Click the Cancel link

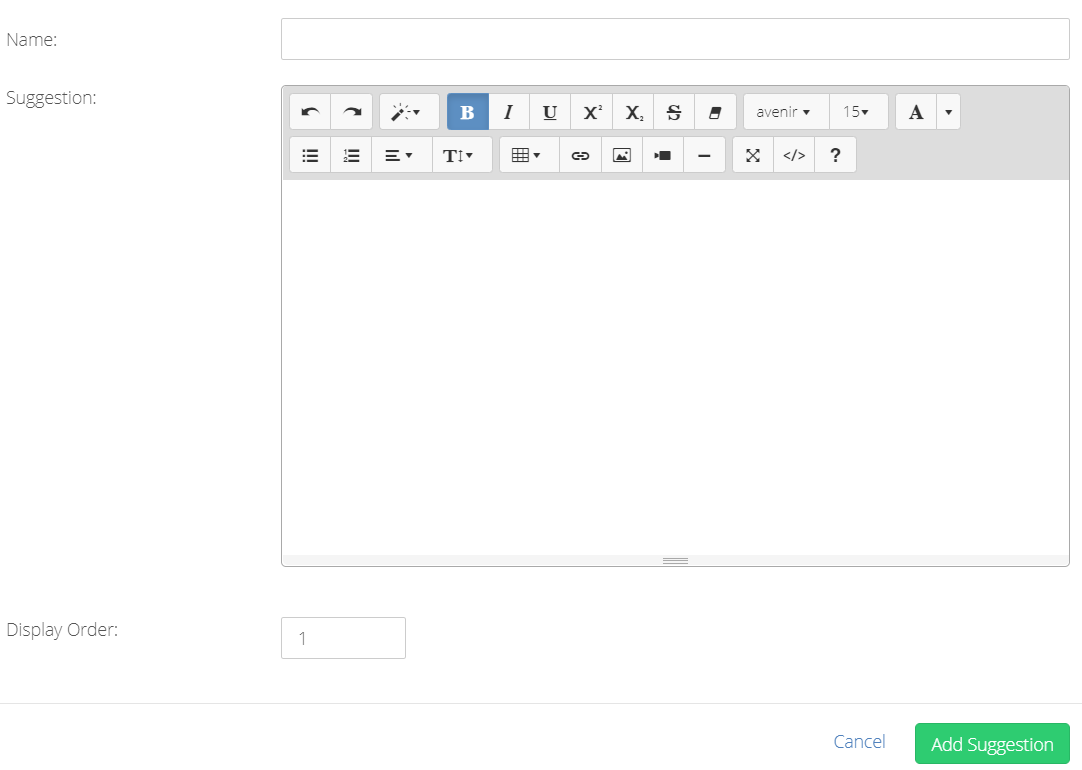point(859,742)
